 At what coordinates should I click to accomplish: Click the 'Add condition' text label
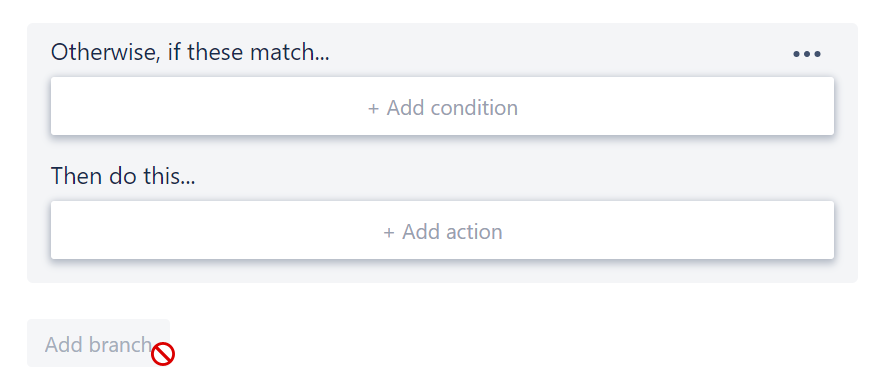click(x=452, y=108)
